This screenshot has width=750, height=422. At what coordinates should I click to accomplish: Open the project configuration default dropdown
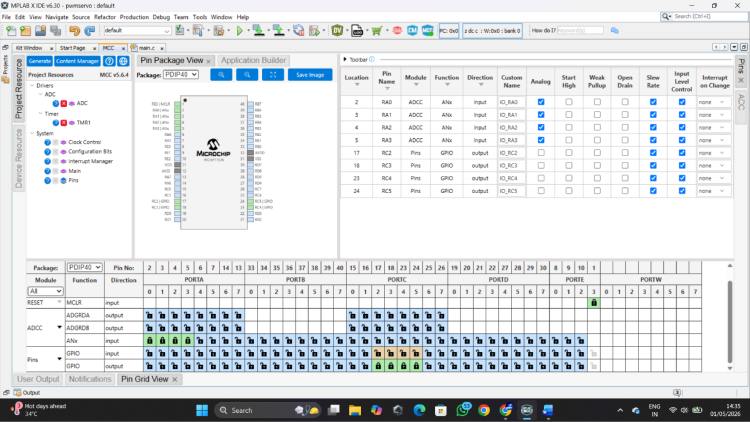[137, 31]
